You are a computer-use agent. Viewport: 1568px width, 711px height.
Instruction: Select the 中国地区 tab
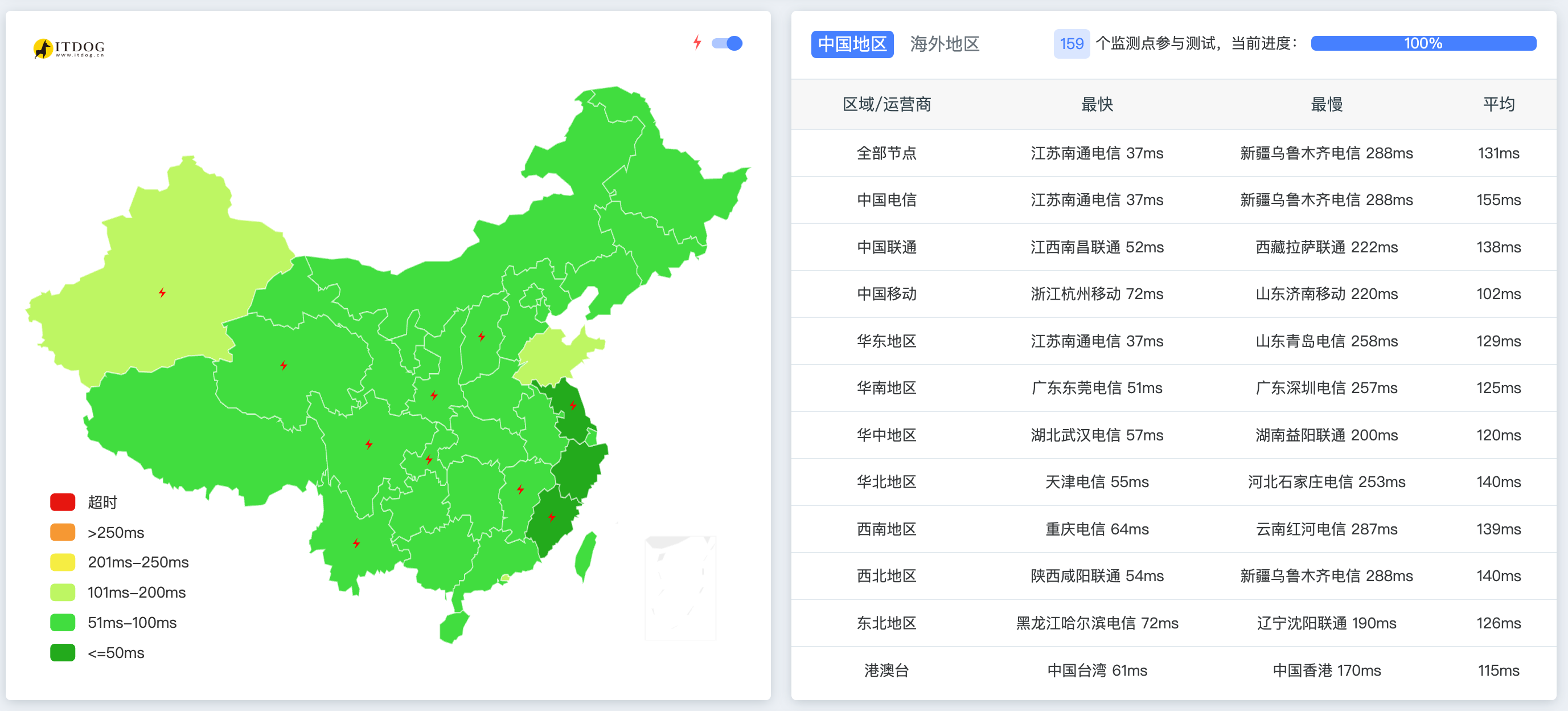tap(852, 44)
